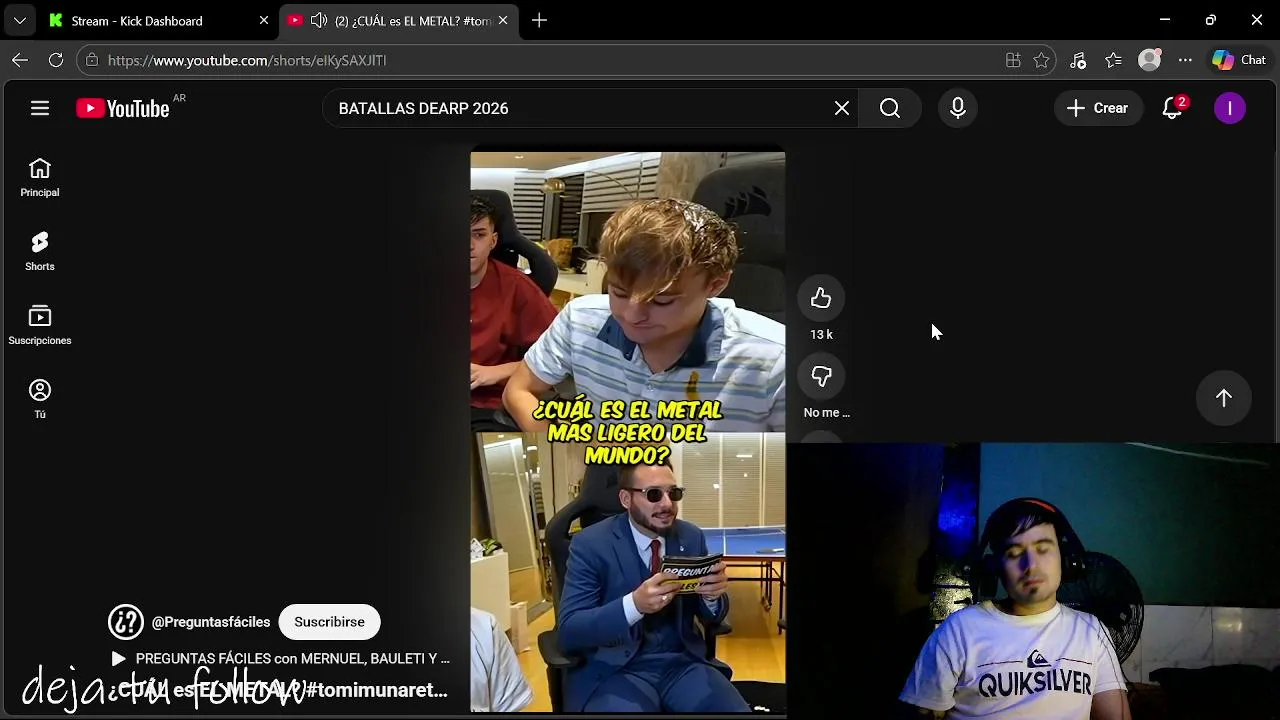
Task: Open Suscripciones in the sidebar
Action: (40, 326)
